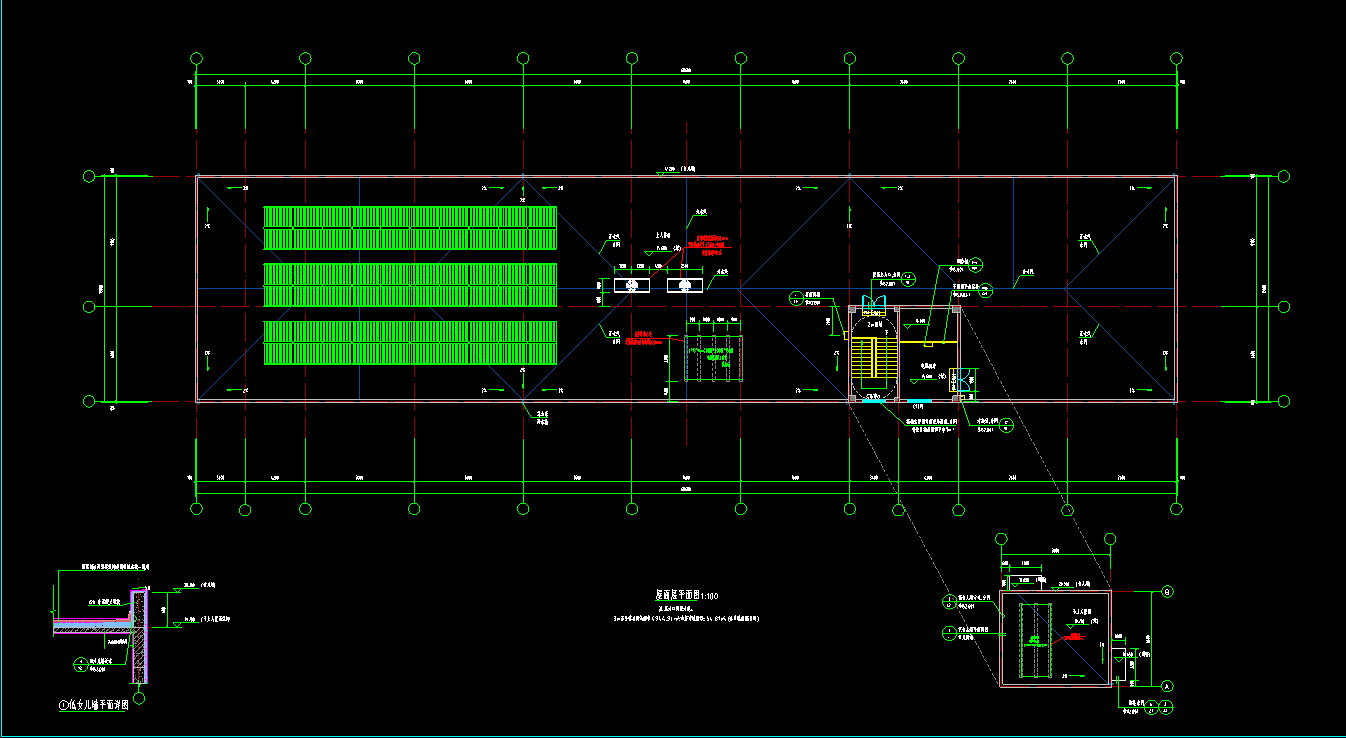This screenshot has width=1346, height=738.
Task: Click the right white rooftop equipment box
Action: (685, 285)
